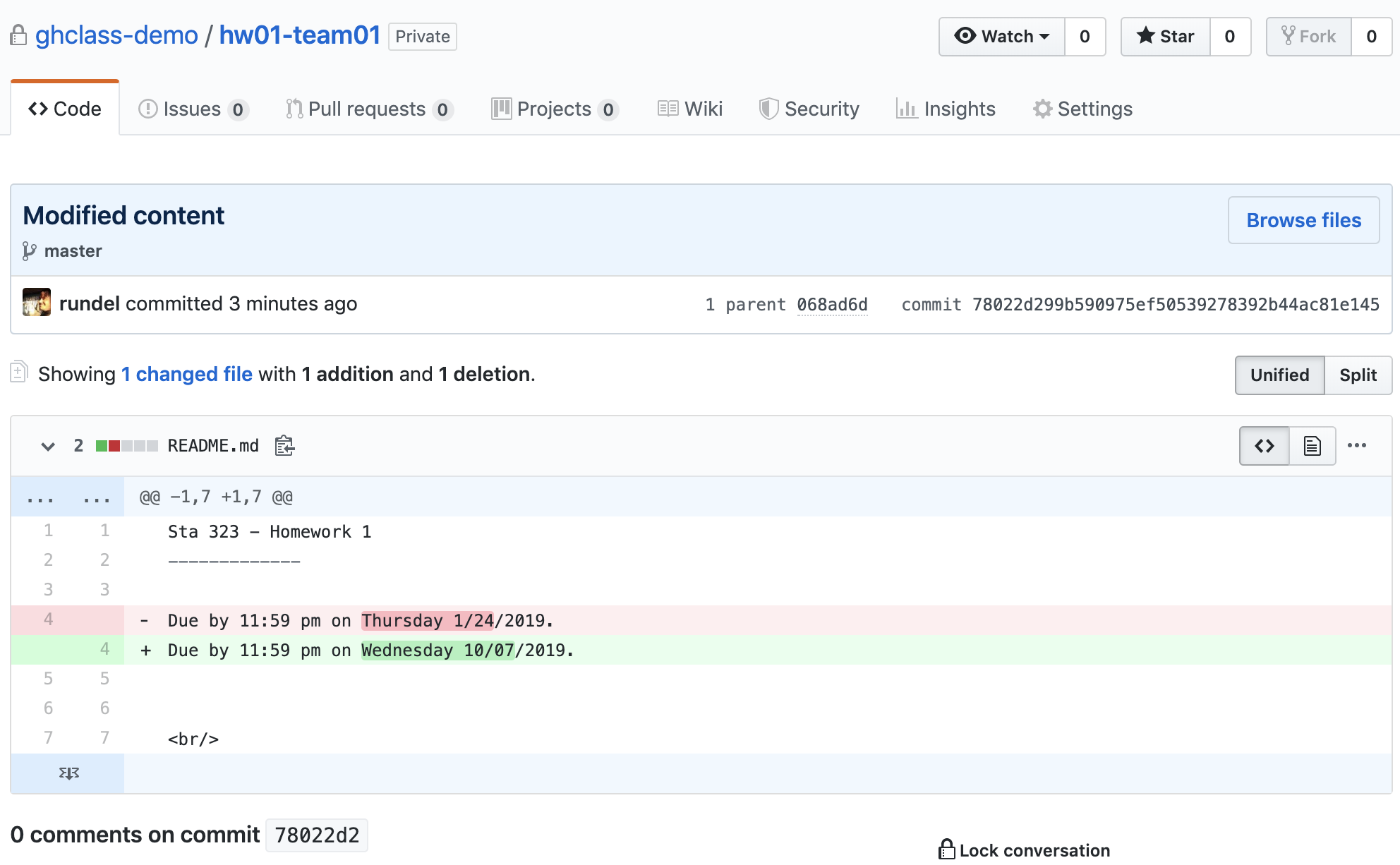Open the Watch notifications dropdown
This screenshot has width=1400, height=865.
(x=1001, y=37)
